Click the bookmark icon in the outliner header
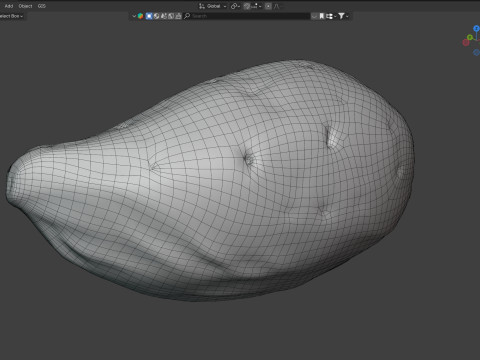 pos(322,16)
